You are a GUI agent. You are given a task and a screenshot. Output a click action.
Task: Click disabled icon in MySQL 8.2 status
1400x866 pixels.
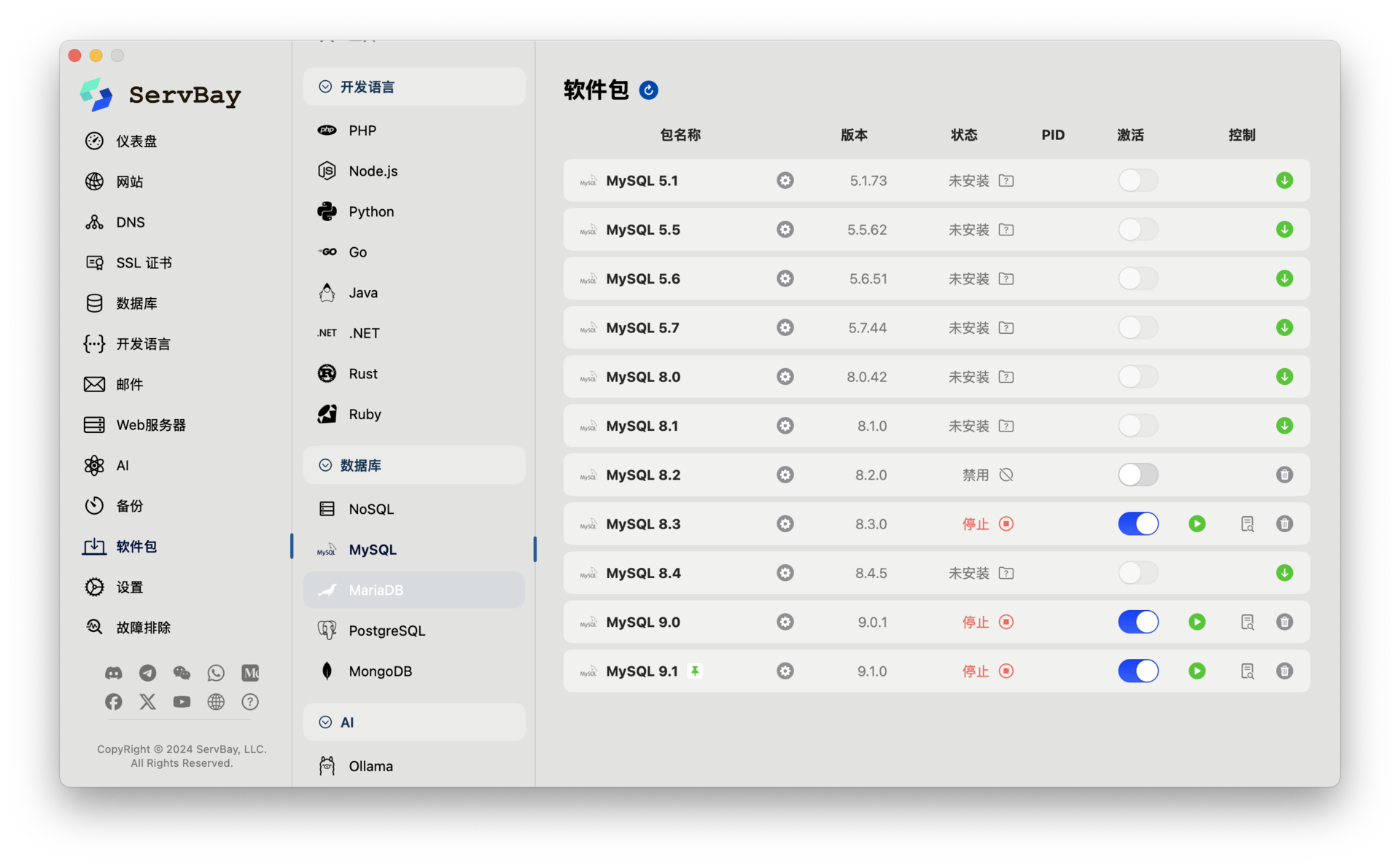(x=1006, y=475)
